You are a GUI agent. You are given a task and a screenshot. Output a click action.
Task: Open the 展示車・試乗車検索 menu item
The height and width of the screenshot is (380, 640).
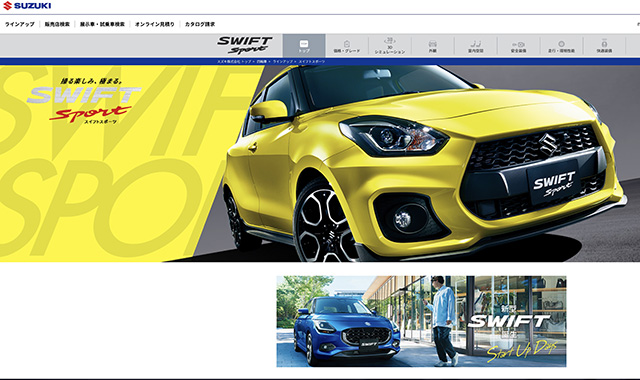click(102, 24)
